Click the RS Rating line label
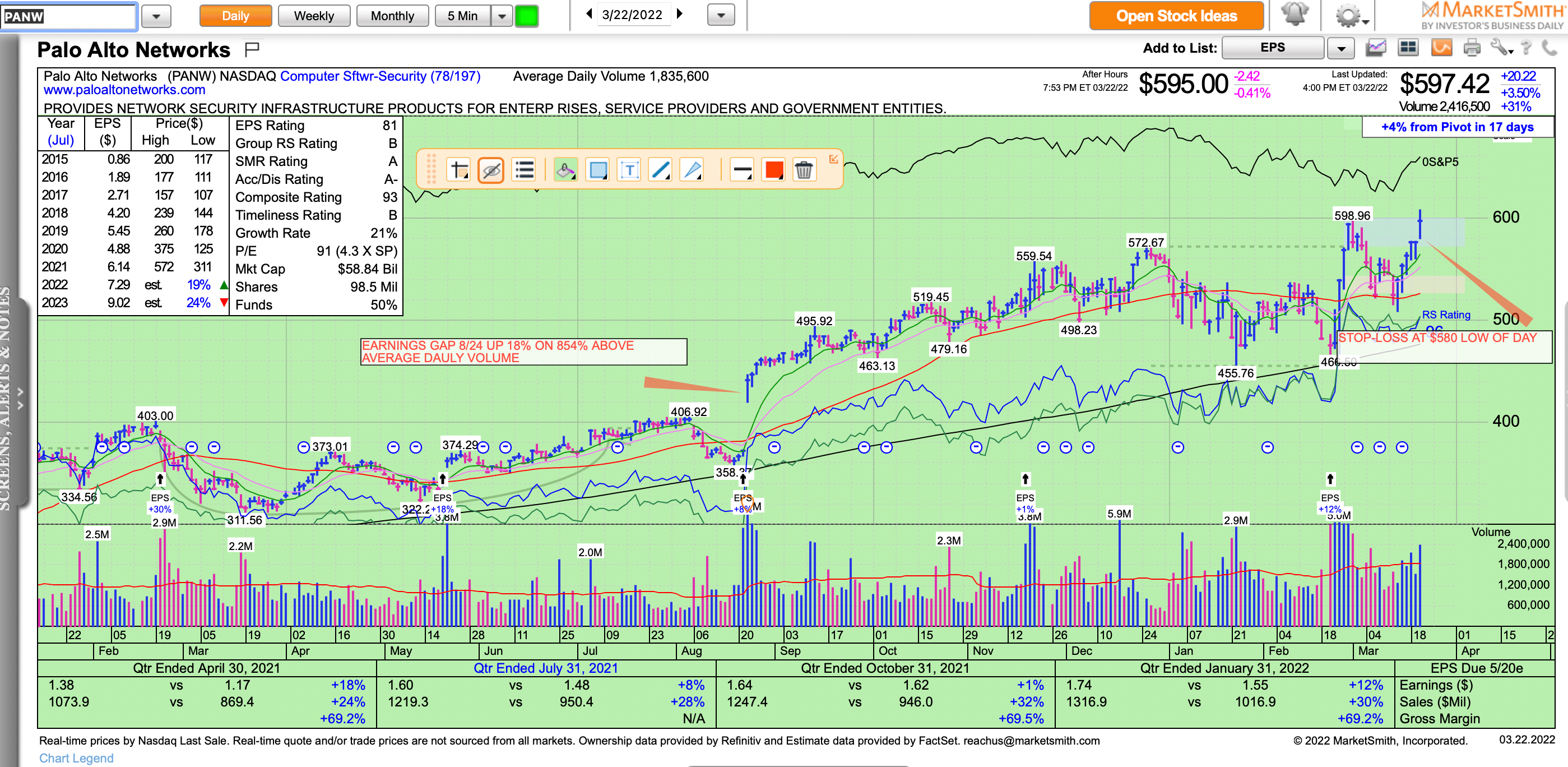The height and width of the screenshot is (767, 1568). tap(1446, 315)
